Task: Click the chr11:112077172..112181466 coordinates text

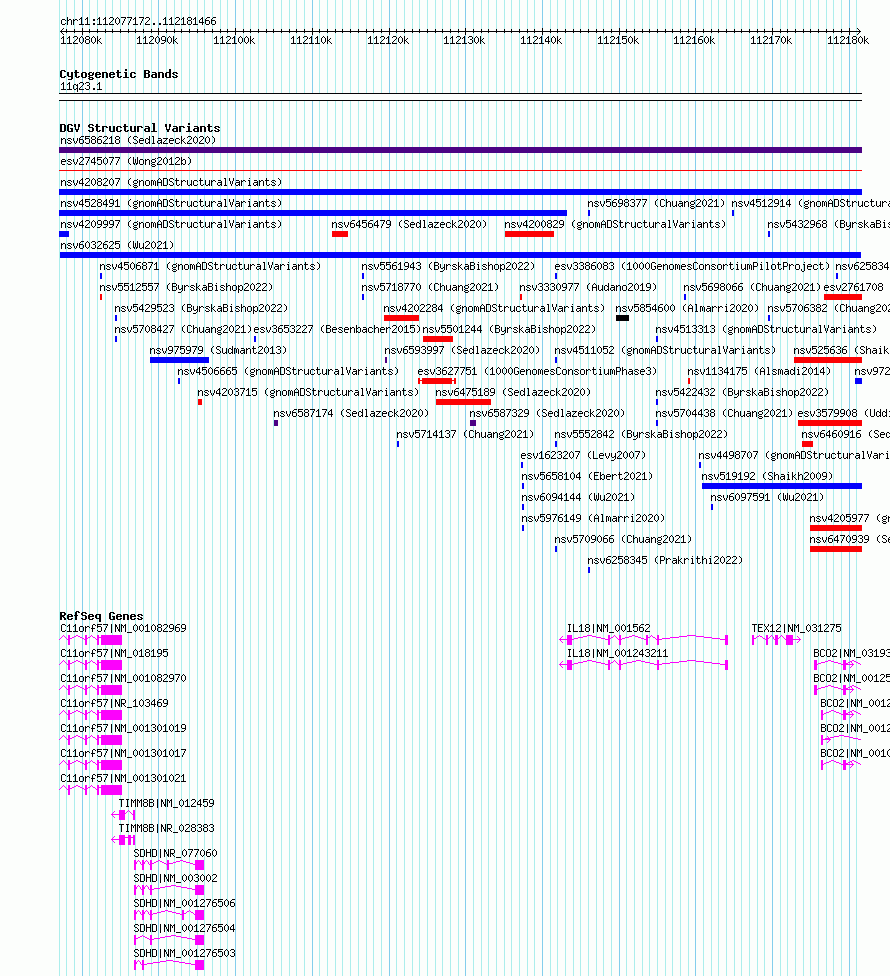Action: click(138, 21)
